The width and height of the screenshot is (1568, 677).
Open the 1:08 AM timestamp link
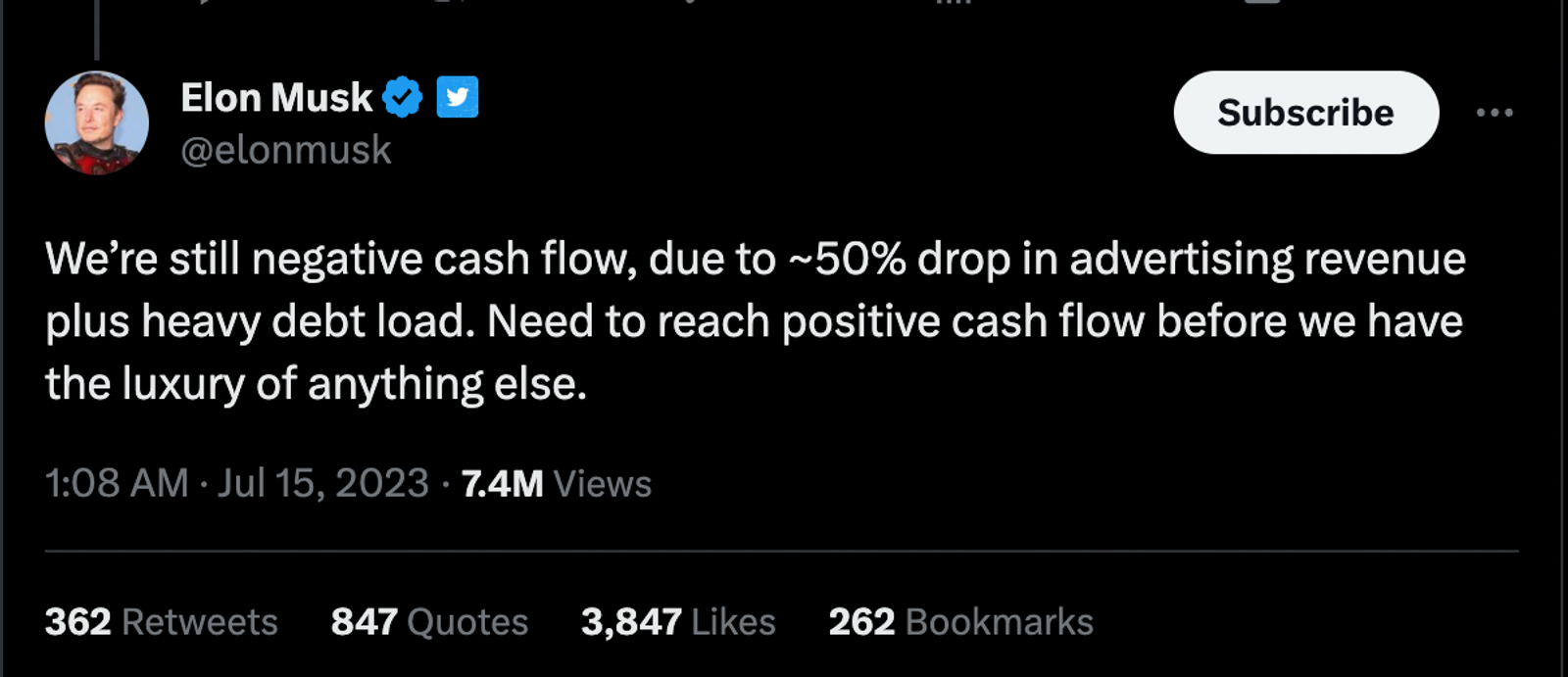(117, 483)
